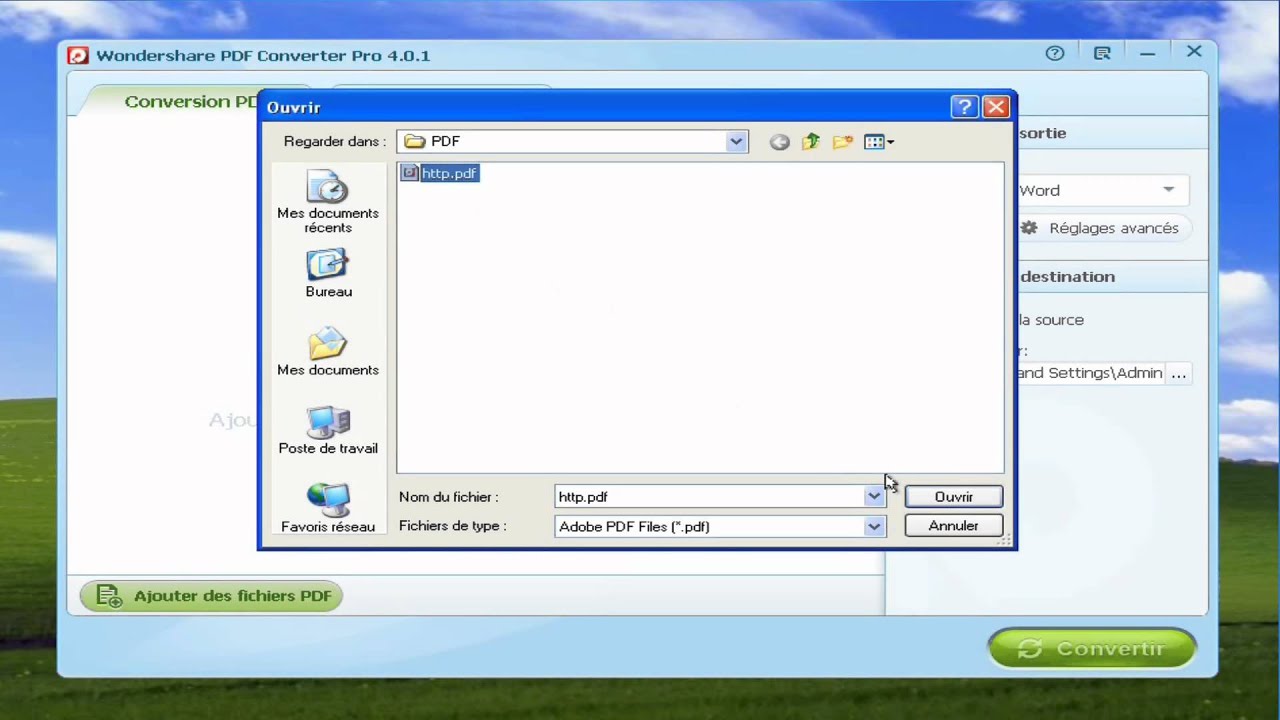Open Favoris réseau shortcut
The height and width of the screenshot is (720, 1280).
click(328, 508)
